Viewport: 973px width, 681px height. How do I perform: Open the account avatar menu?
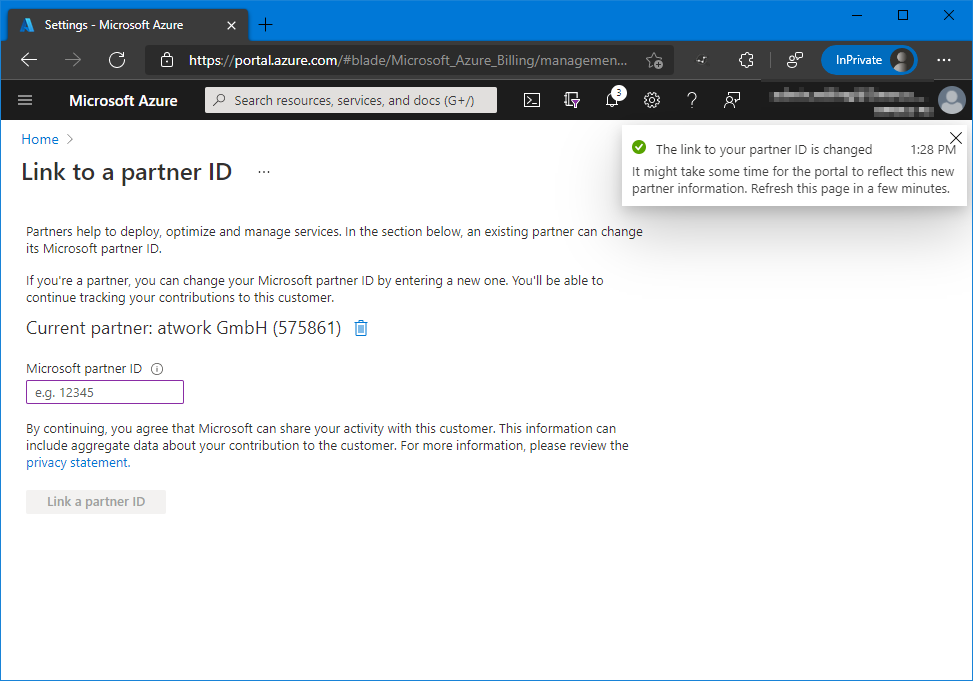coord(951,100)
